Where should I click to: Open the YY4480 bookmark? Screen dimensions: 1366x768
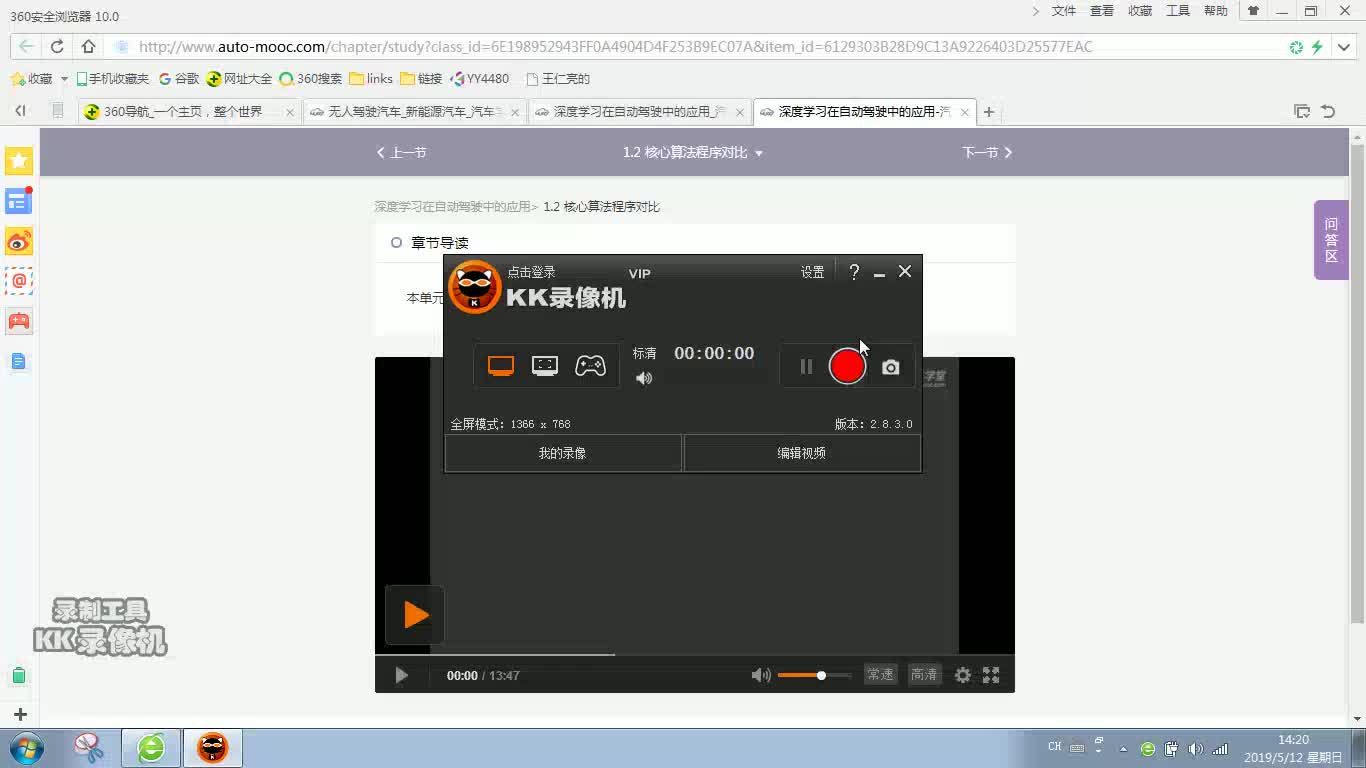[x=480, y=79]
